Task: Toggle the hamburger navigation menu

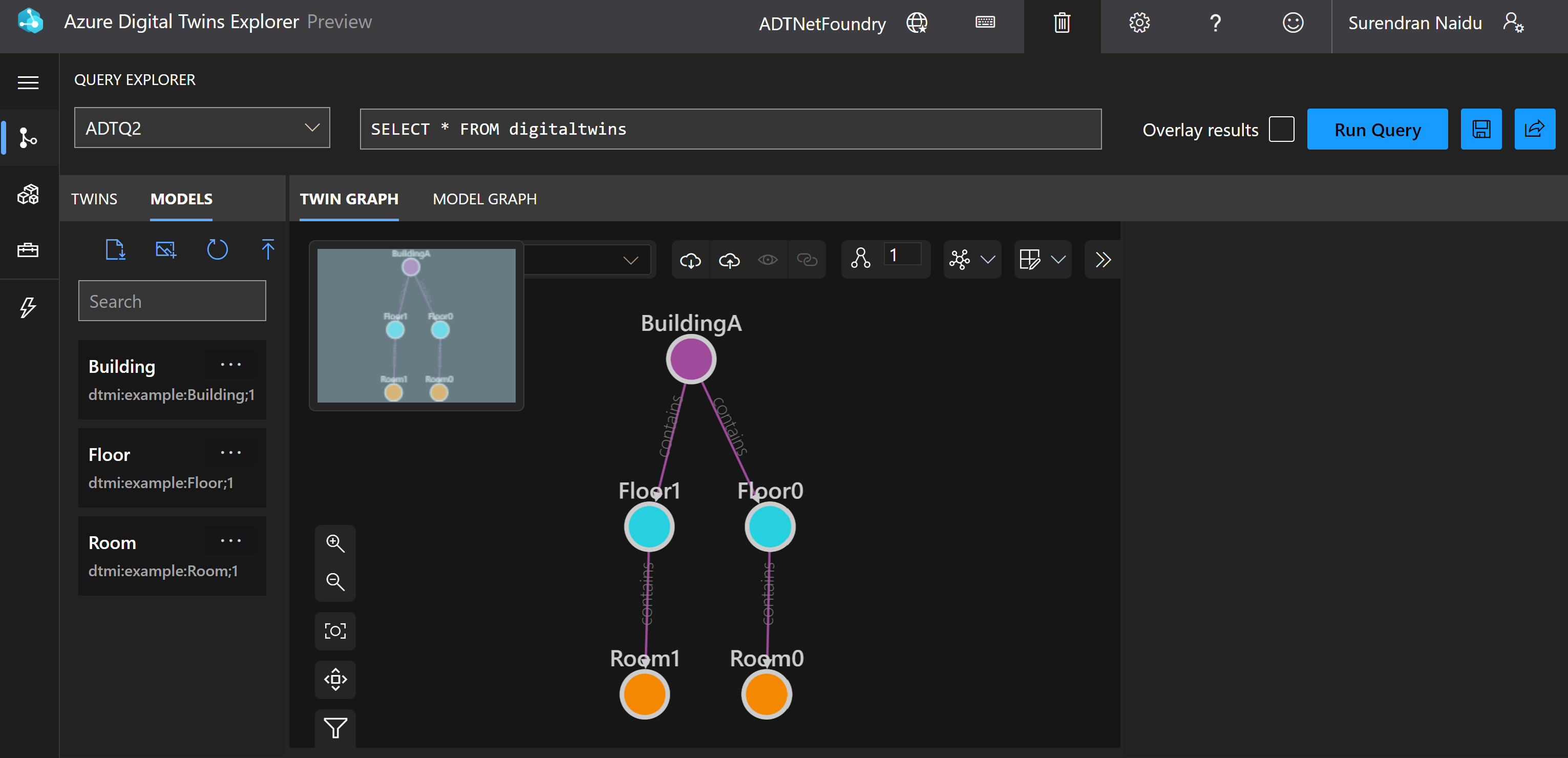Action: pos(28,82)
